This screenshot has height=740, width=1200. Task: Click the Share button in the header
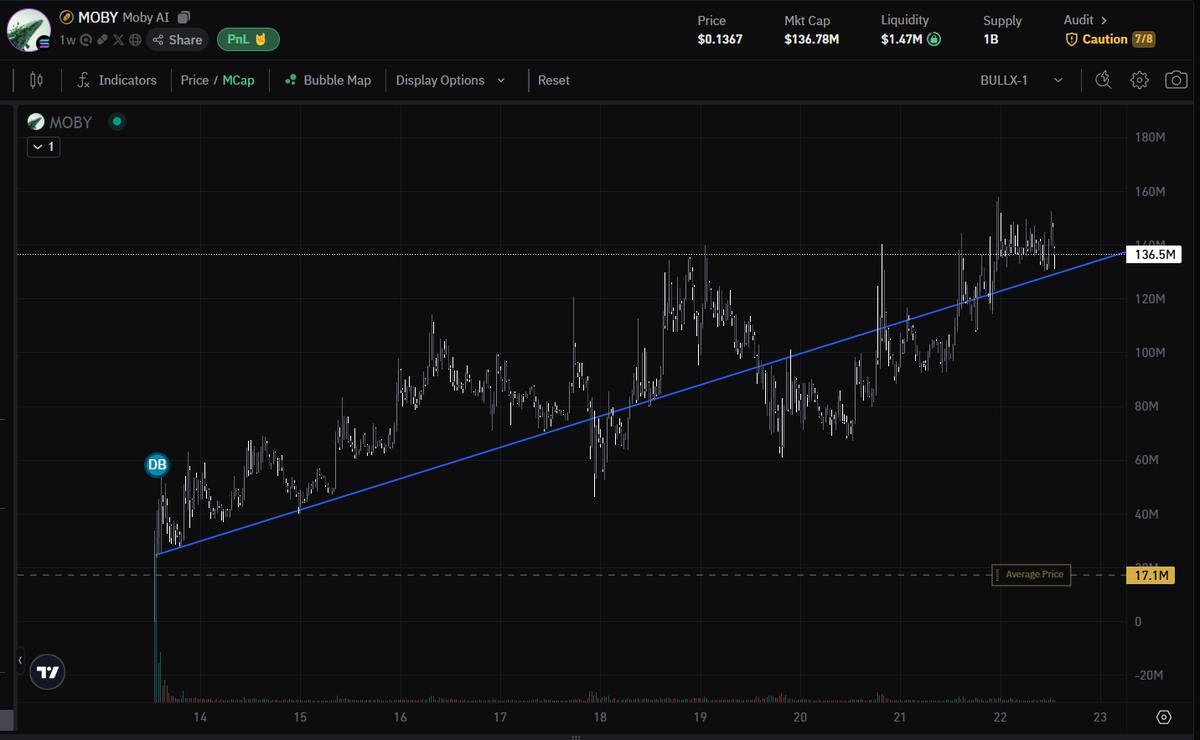(176, 40)
